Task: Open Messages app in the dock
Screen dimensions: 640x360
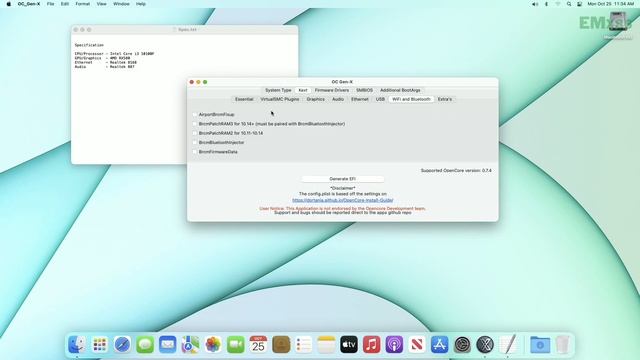Action: point(145,345)
